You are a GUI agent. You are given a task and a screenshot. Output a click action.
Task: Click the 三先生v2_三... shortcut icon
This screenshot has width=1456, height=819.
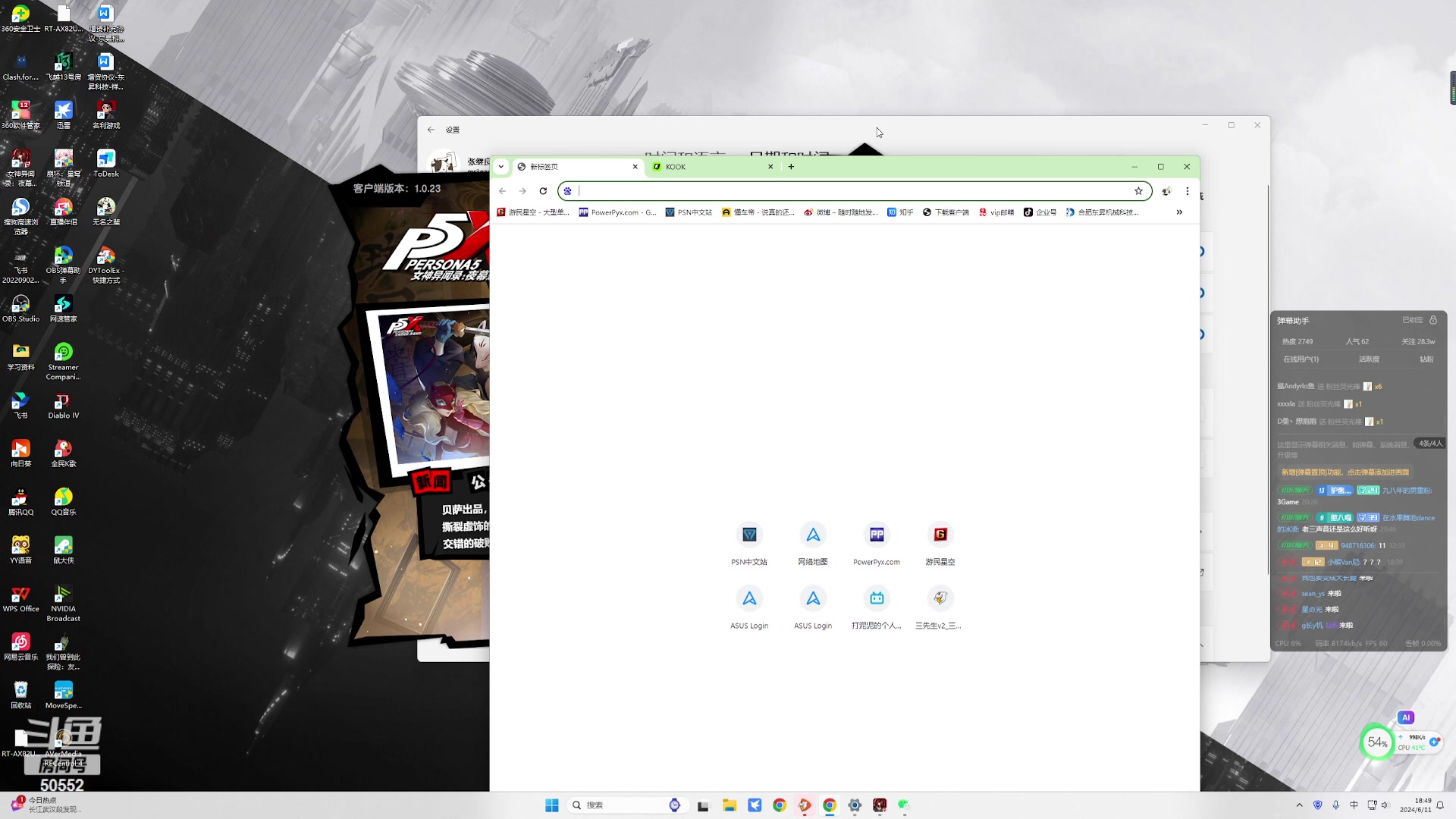click(x=940, y=598)
